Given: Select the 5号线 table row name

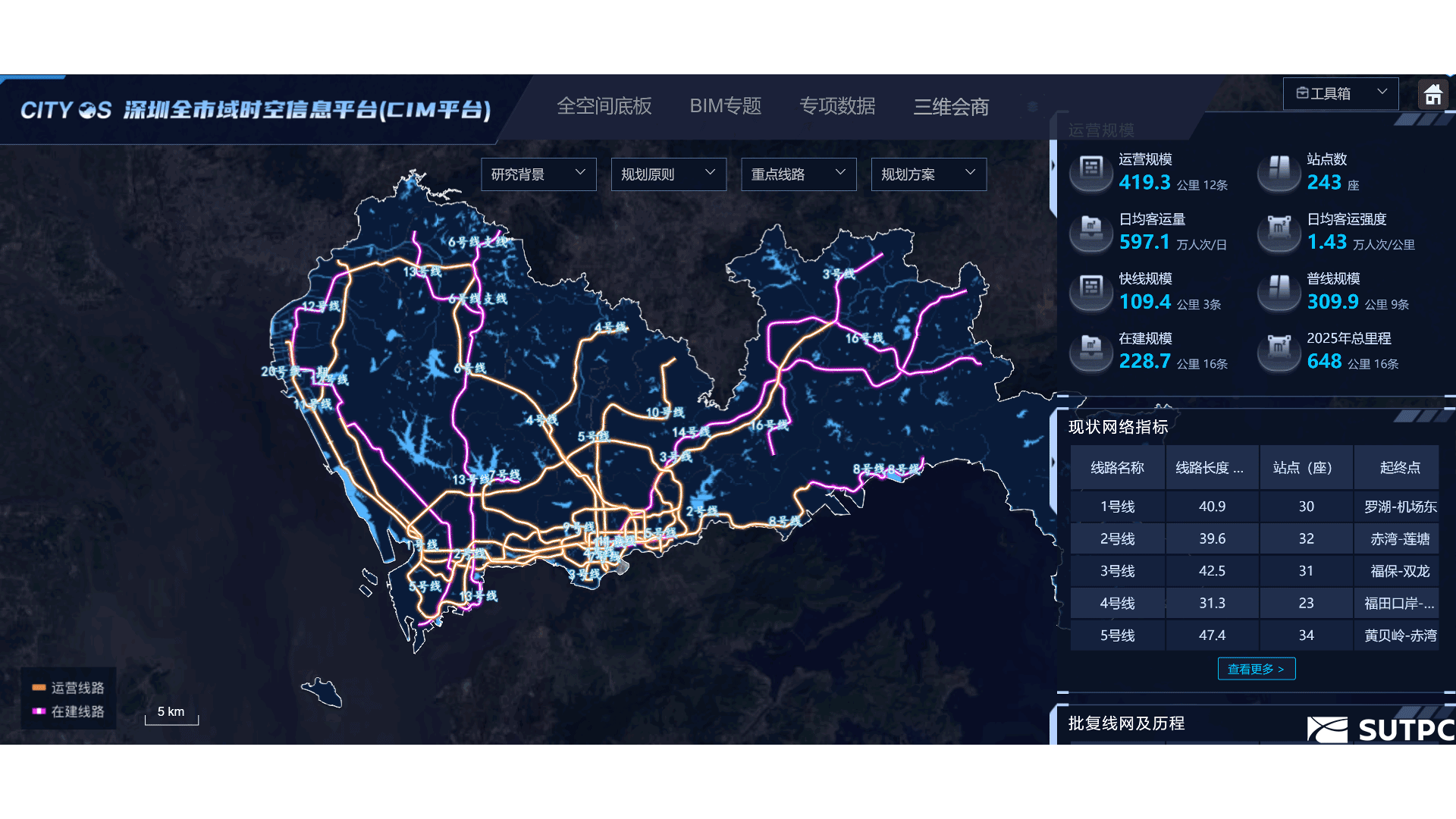Looking at the screenshot, I should [1117, 635].
